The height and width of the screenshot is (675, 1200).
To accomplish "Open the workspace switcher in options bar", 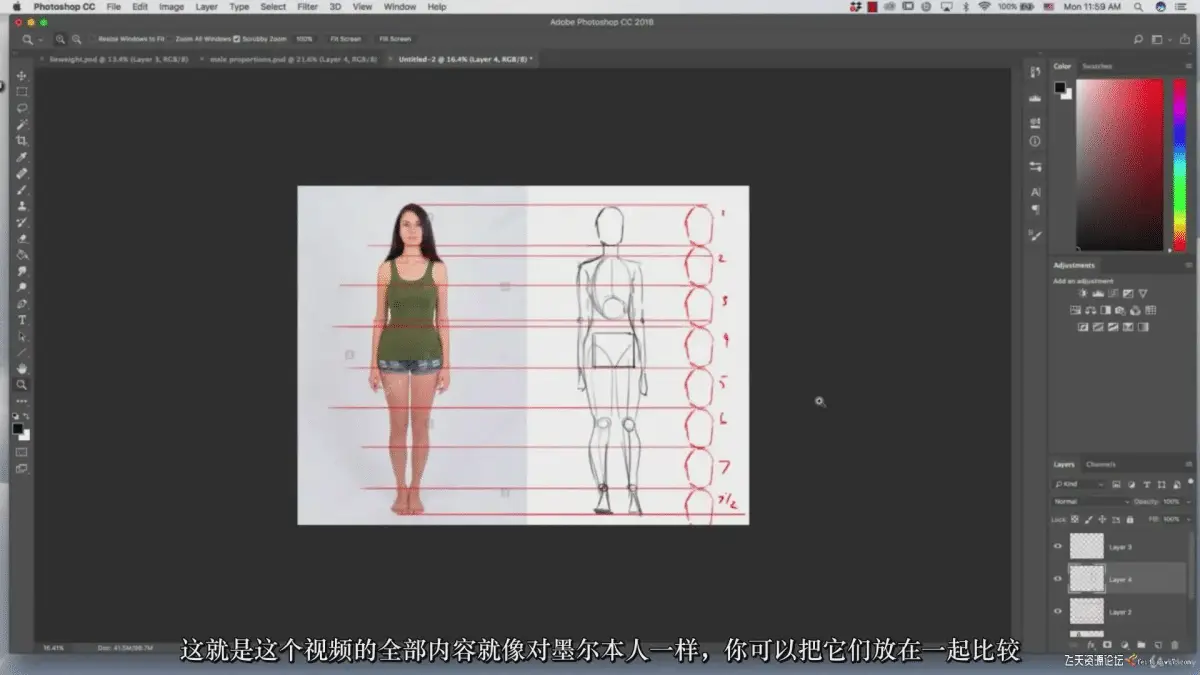I will pyautogui.click(x=1158, y=39).
